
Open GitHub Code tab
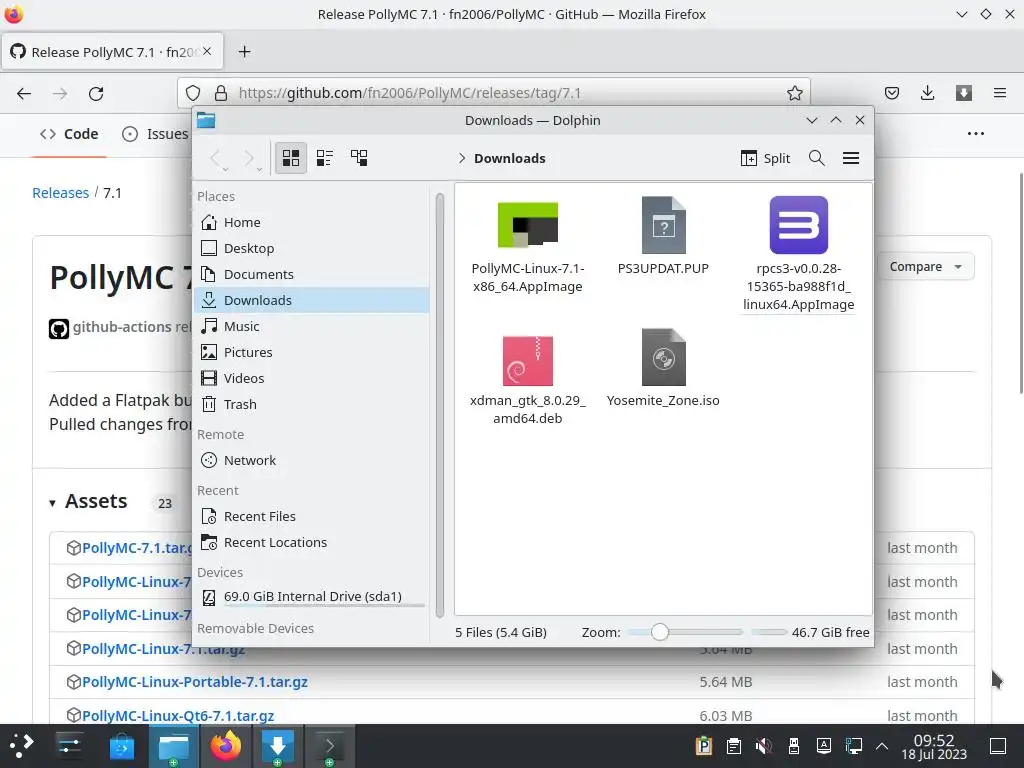pos(69,134)
